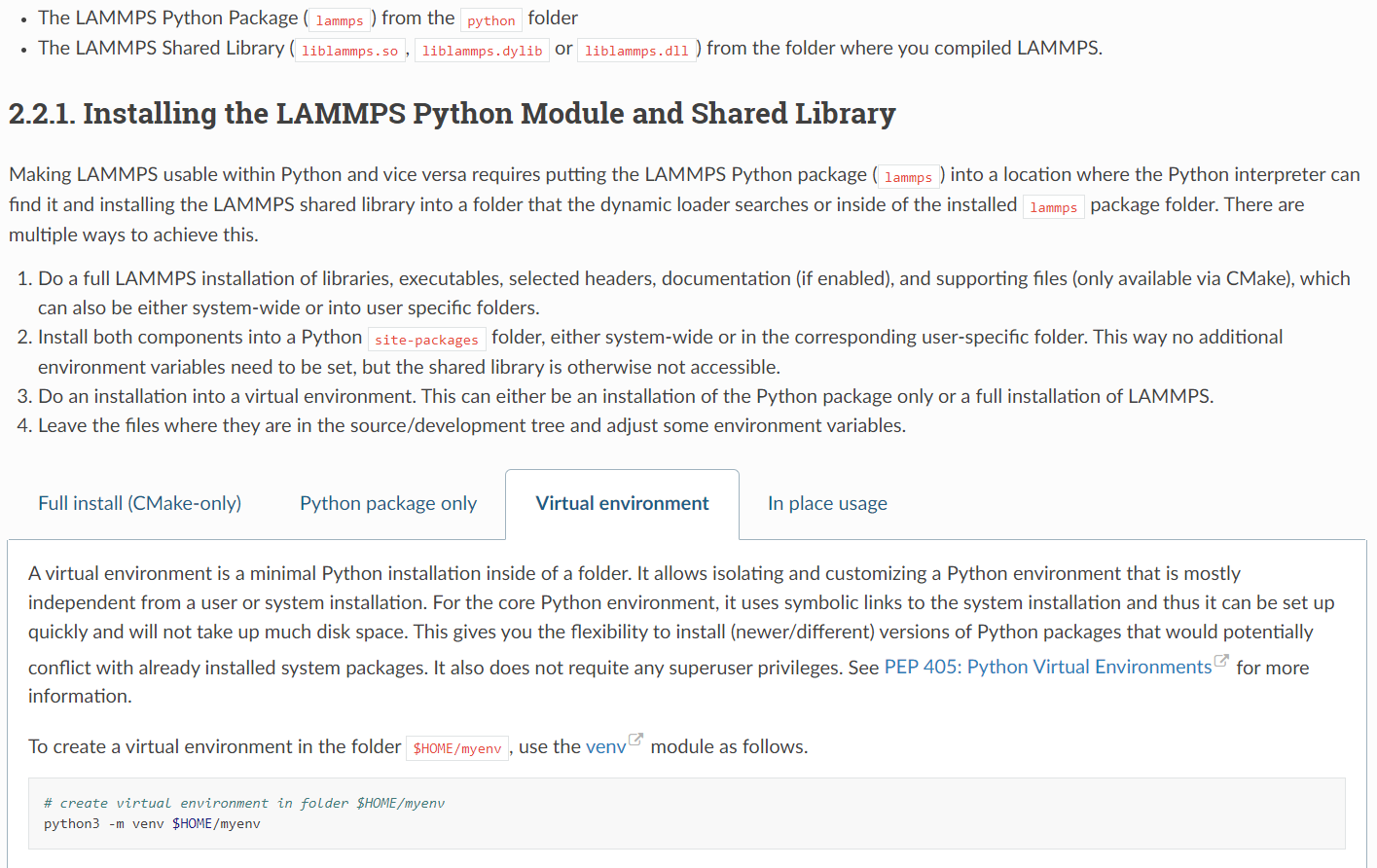Click the external link icon after PEP 405
This screenshot has width=1377, height=868.
[1221, 662]
